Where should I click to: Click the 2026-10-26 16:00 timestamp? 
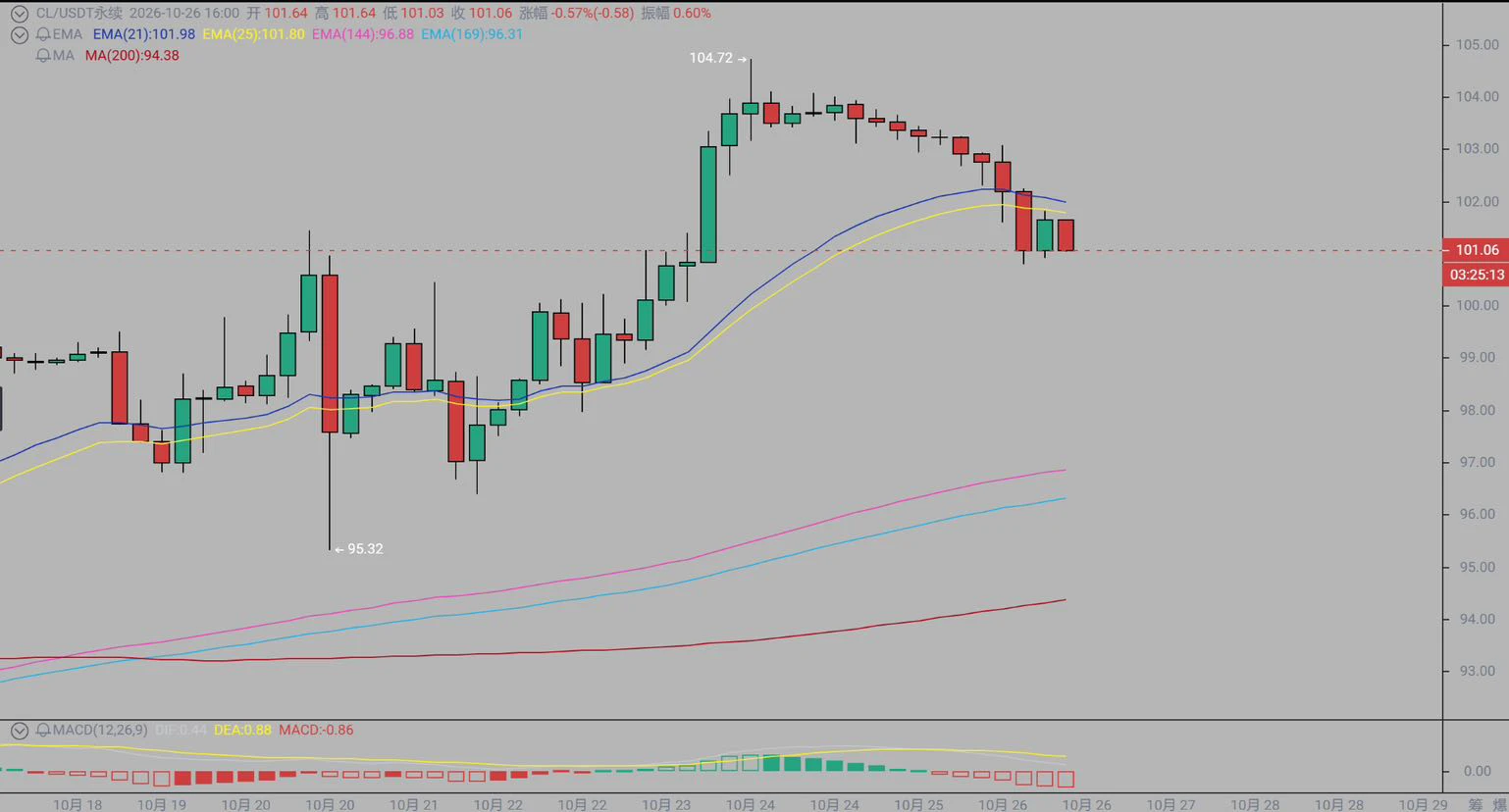(184, 14)
